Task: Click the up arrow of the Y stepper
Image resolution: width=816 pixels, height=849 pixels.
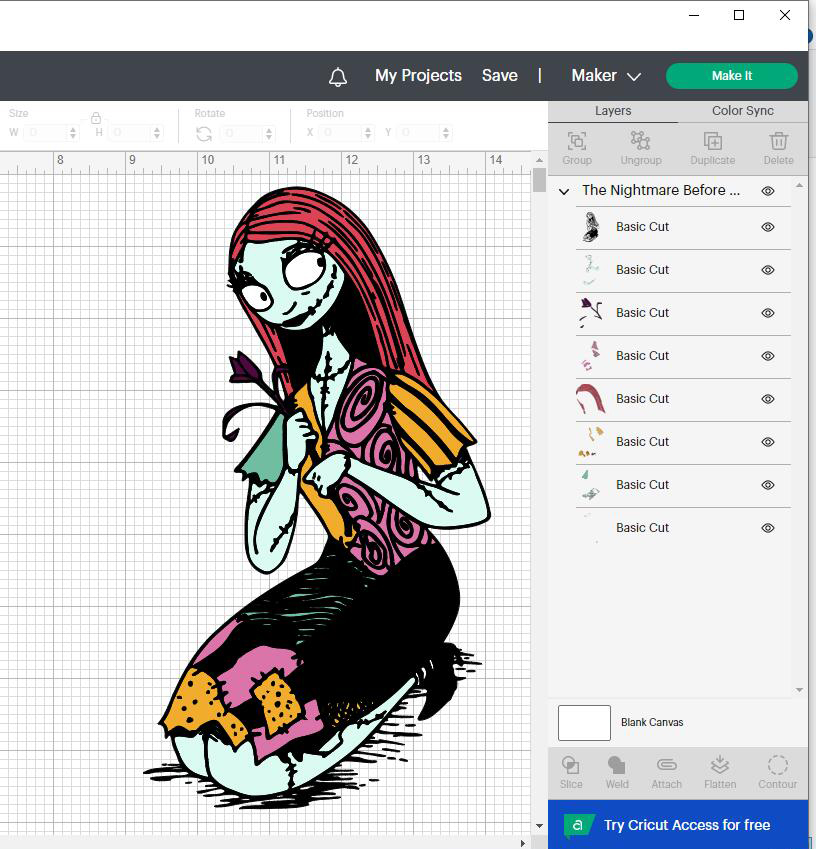Action: (446, 129)
